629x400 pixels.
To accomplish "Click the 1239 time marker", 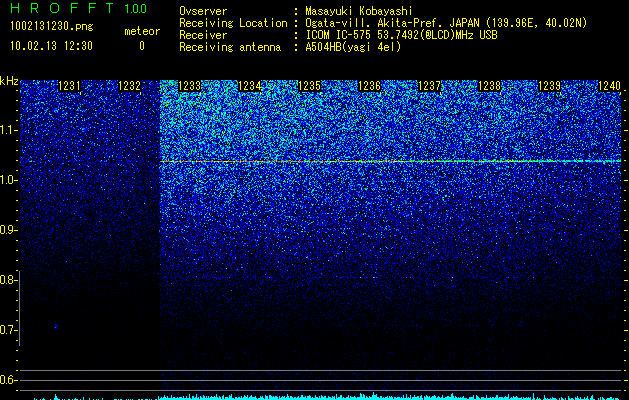I will coord(549,86).
